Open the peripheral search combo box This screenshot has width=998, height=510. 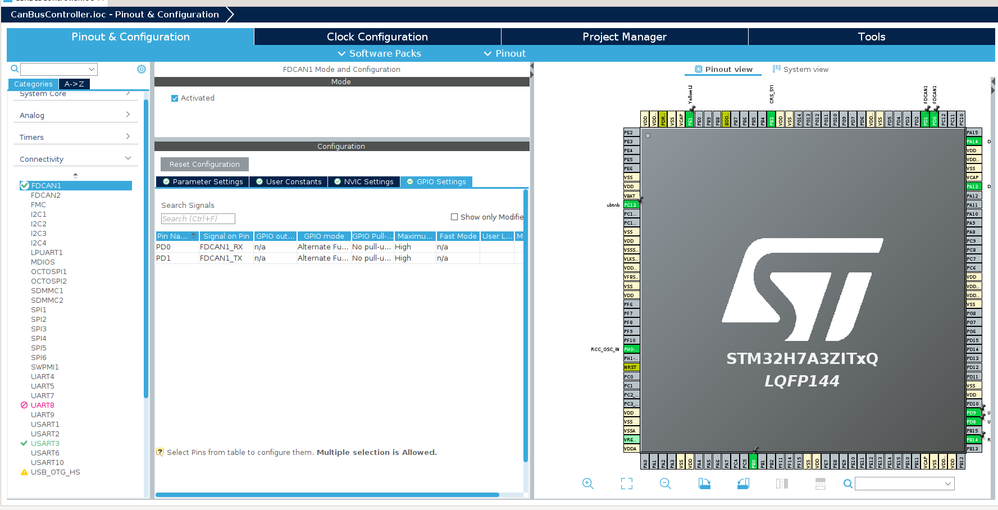click(x=59, y=69)
